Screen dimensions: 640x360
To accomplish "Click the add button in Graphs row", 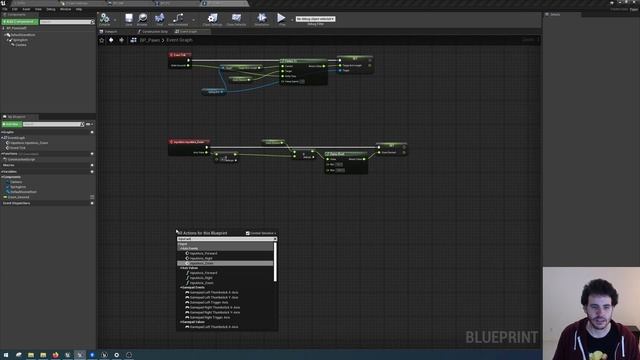I will pos(92,132).
